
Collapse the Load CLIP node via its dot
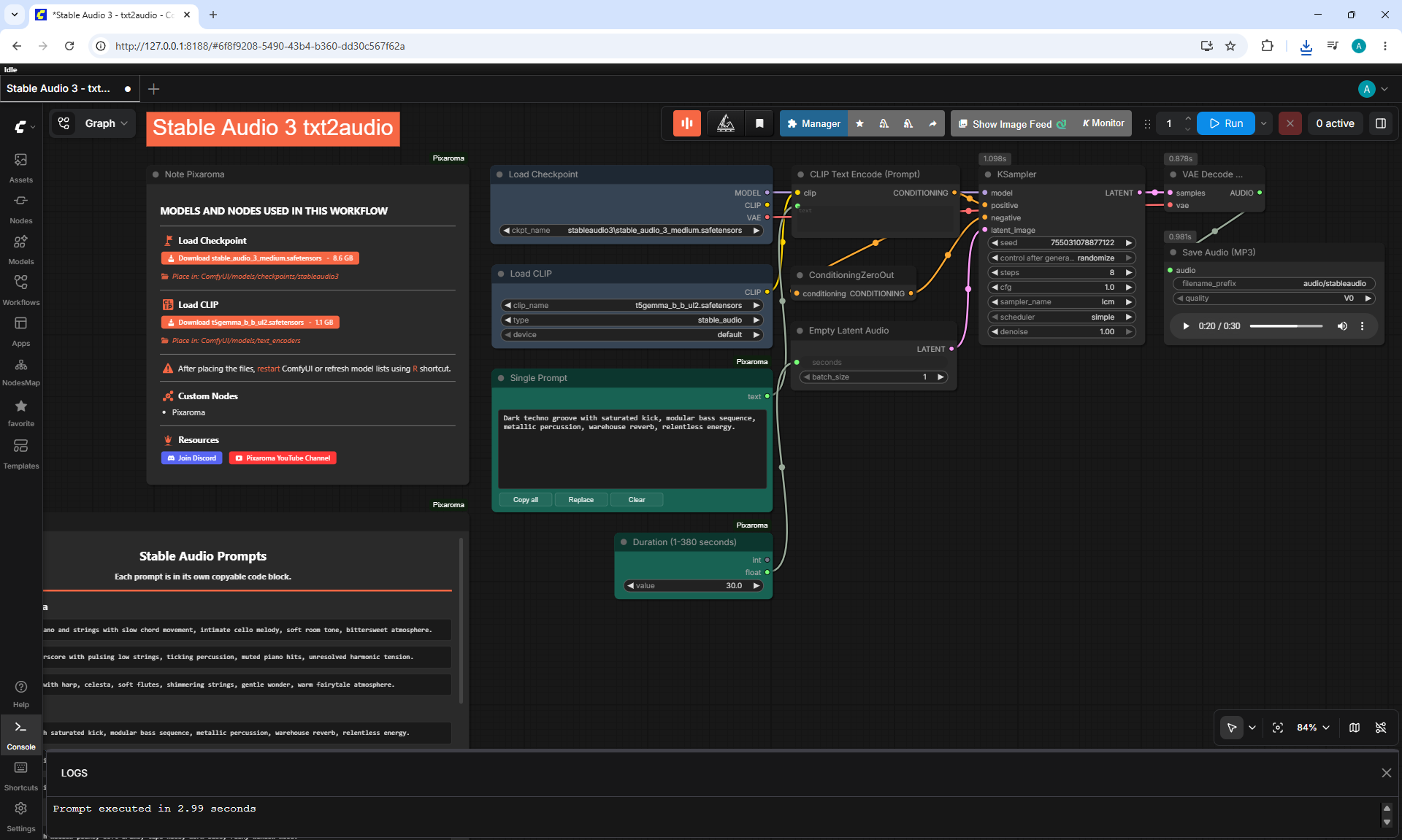pos(501,274)
